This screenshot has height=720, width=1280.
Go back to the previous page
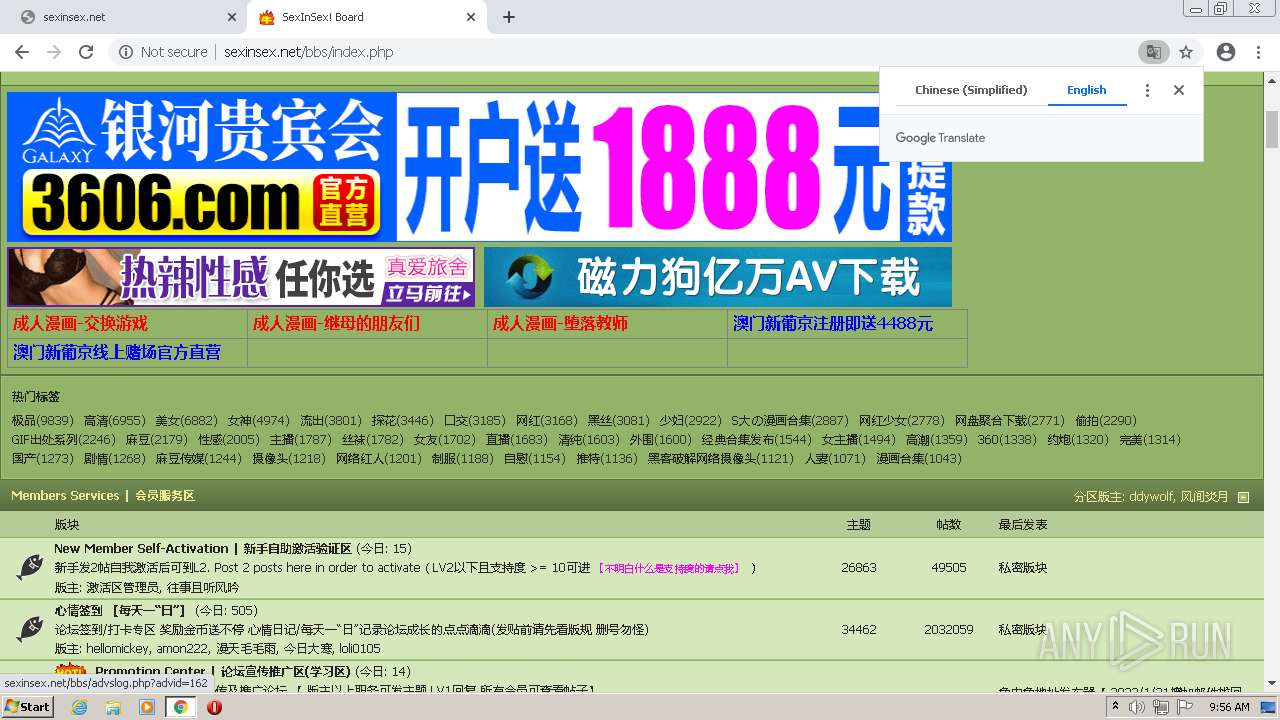pyautogui.click(x=22, y=52)
